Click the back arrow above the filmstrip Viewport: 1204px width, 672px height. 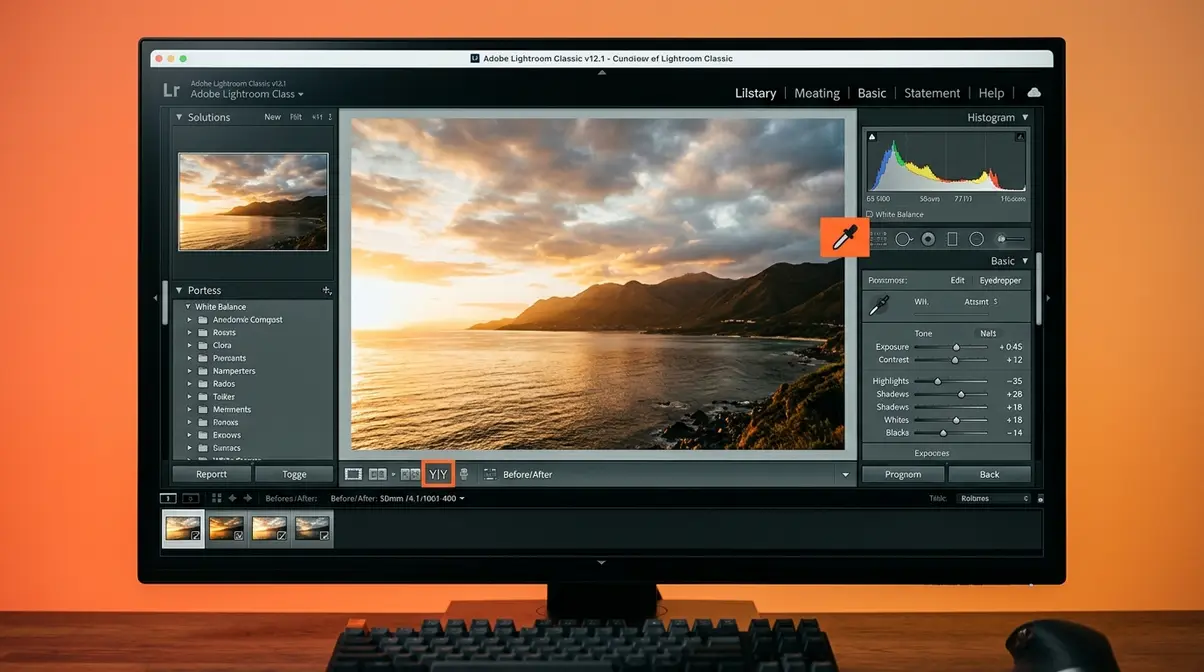[232, 498]
